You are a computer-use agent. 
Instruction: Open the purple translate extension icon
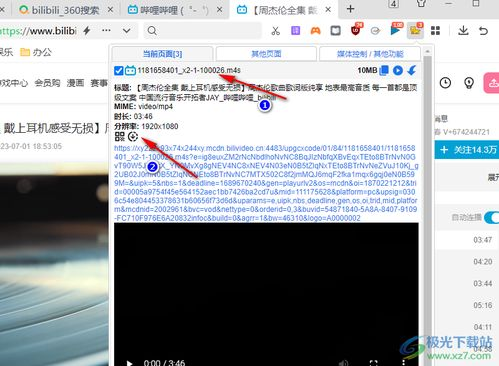(x=295, y=31)
